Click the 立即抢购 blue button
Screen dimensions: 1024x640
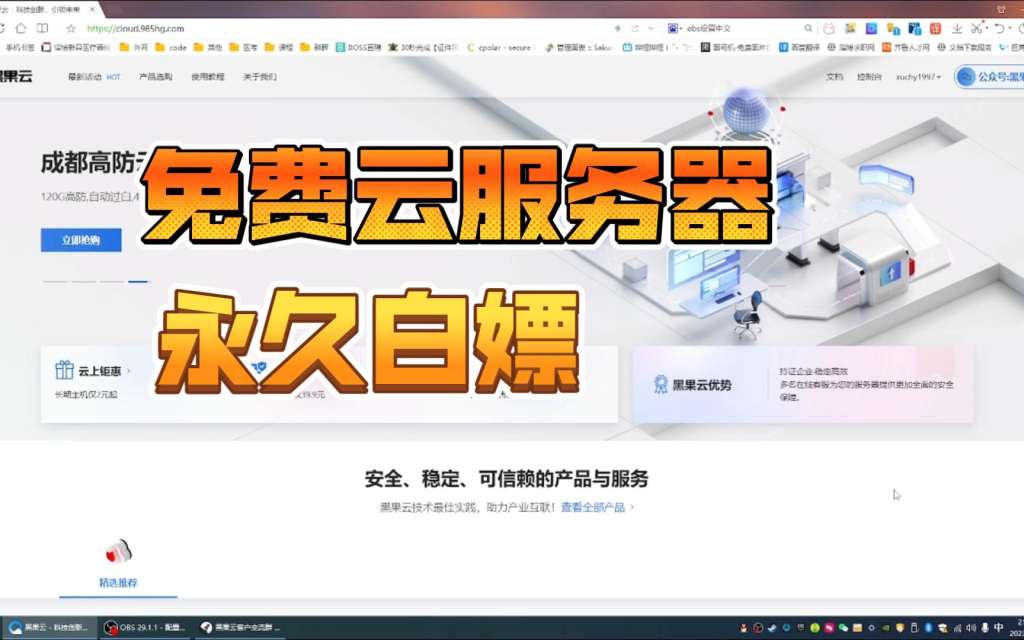point(81,240)
